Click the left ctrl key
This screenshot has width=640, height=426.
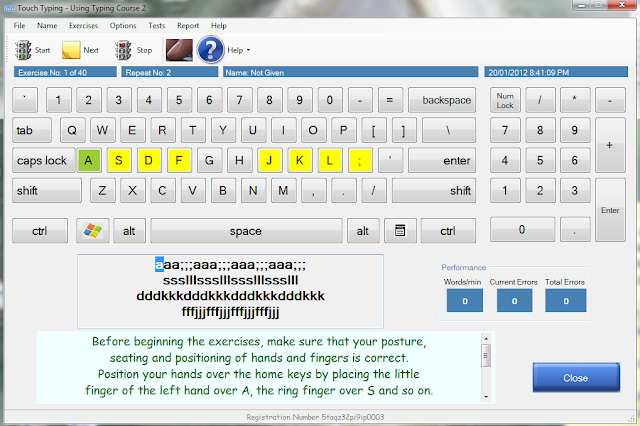40,231
